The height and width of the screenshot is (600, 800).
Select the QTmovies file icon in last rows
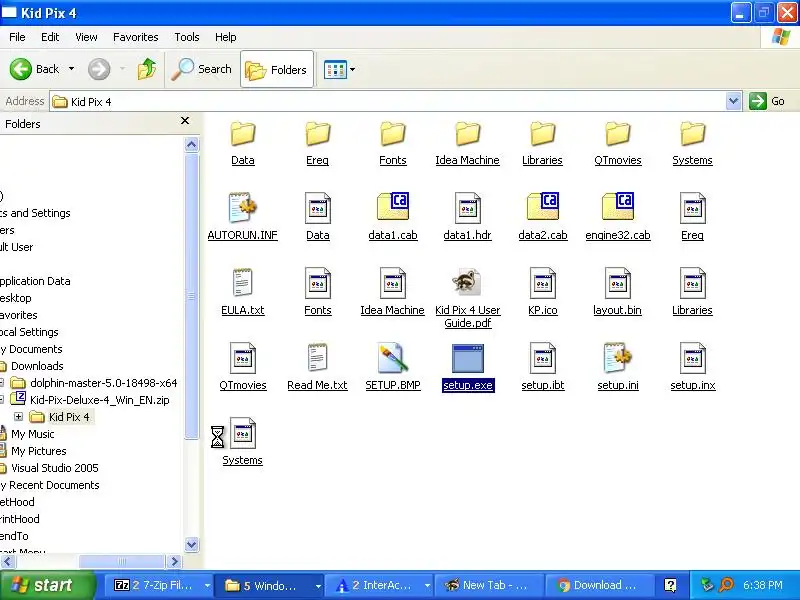[x=243, y=358]
